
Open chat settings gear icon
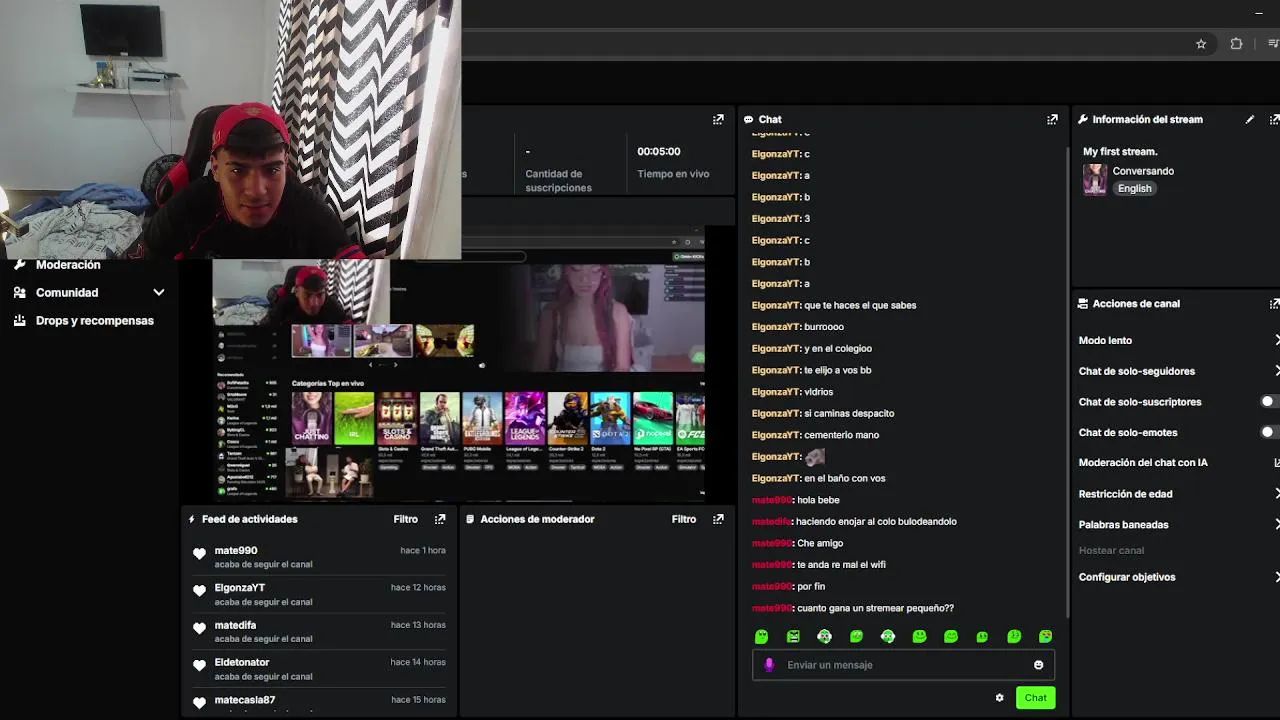click(x=999, y=698)
